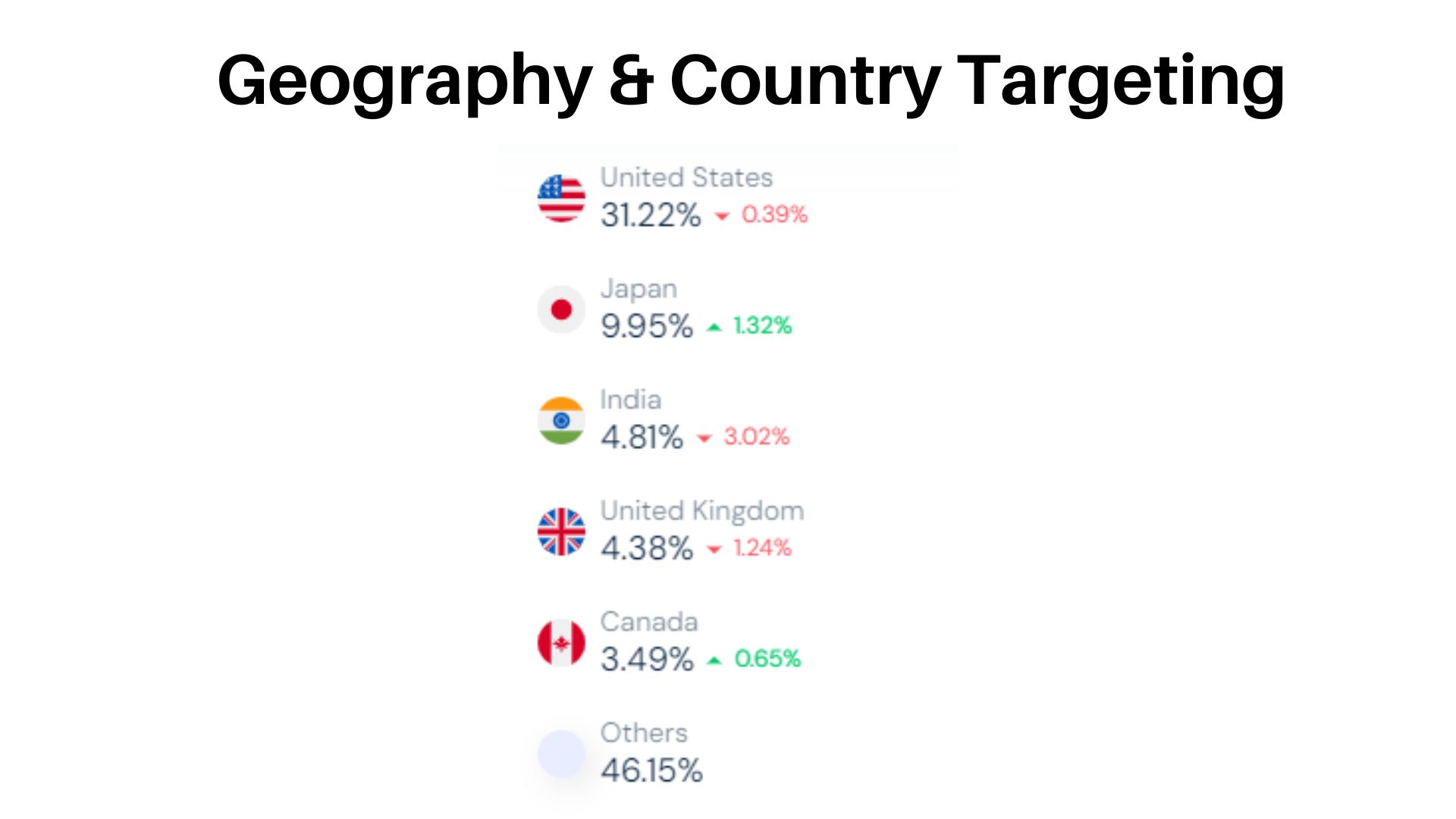
Task: Click the United States flag icon
Action: 561,198
